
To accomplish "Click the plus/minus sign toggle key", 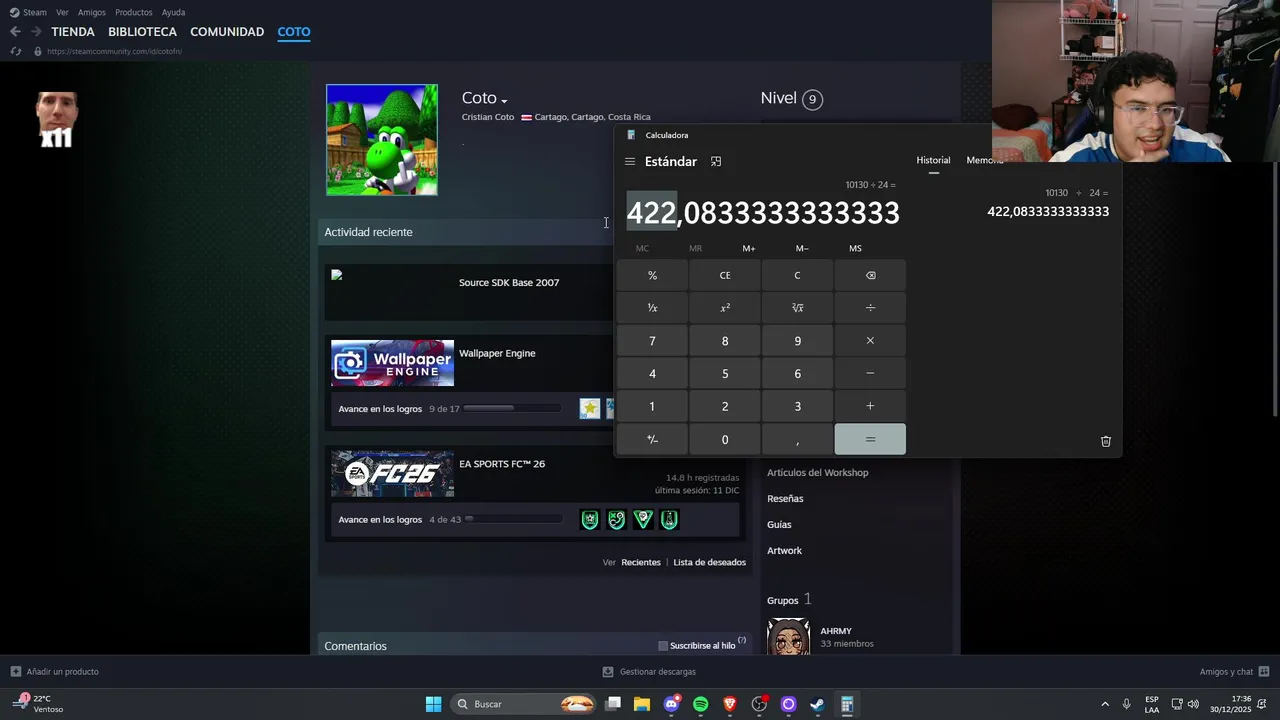I will coord(652,439).
